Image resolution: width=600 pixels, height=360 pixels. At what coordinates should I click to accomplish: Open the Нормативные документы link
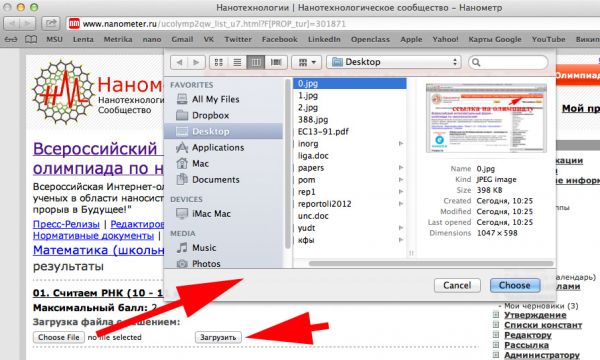pos(93,236)
